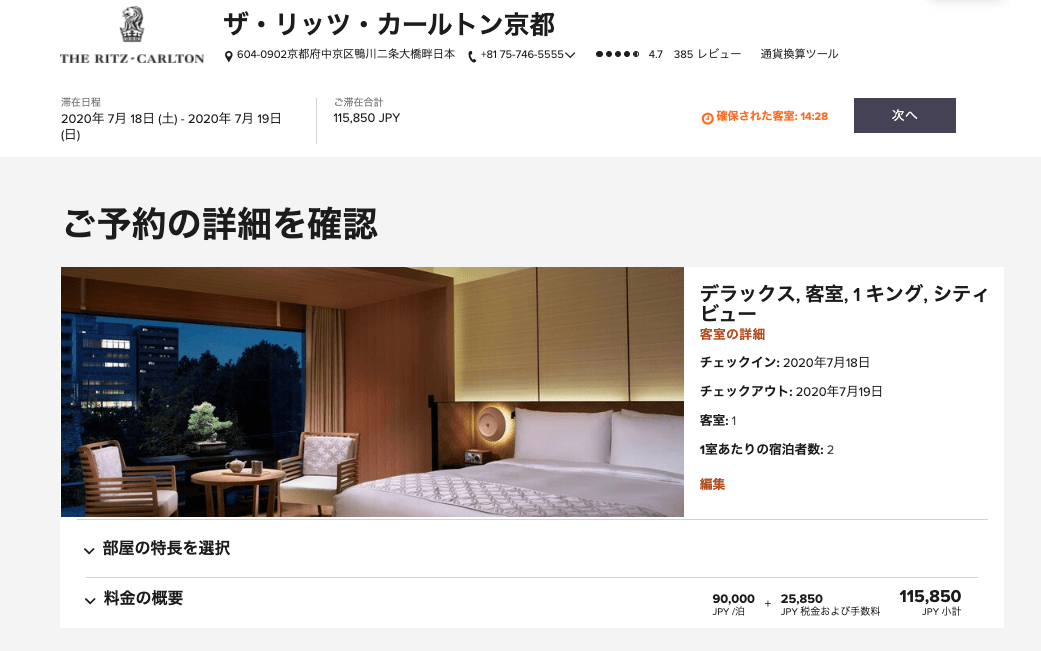The width and height of the screenshot is (1041, 651).
Task: Click the phone number +81 75-746-5555
Action: pyautogui.click(x=522, y=54)
